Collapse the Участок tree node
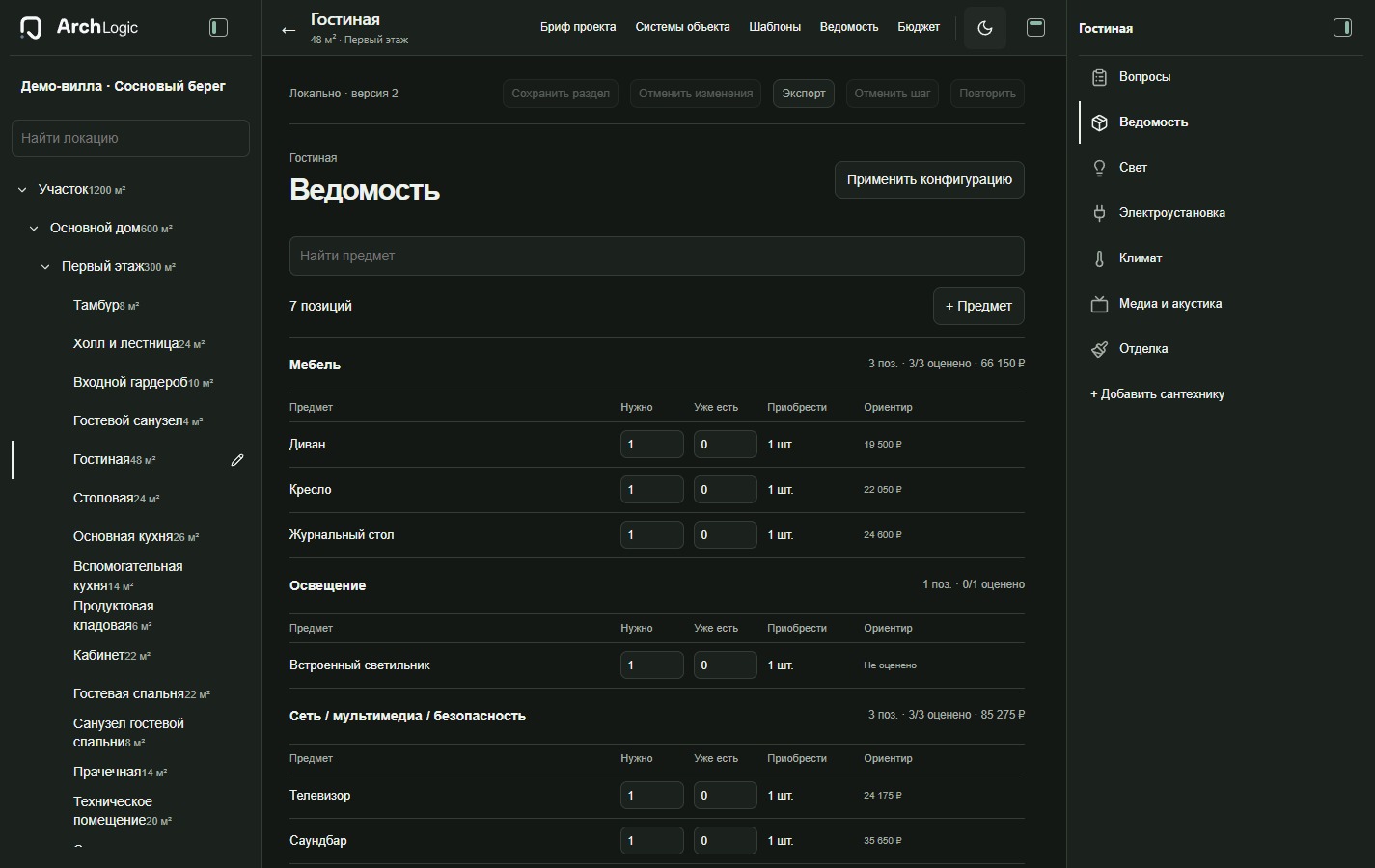 [22, 190]
